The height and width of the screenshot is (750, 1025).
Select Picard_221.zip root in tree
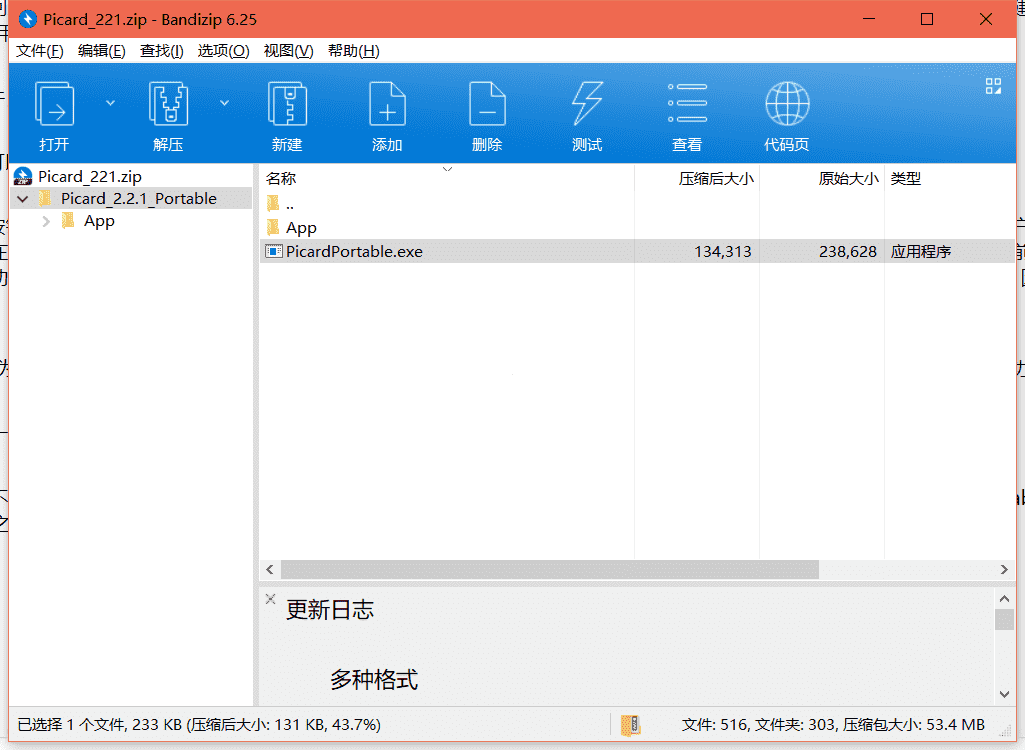click(x=90, y=177)
